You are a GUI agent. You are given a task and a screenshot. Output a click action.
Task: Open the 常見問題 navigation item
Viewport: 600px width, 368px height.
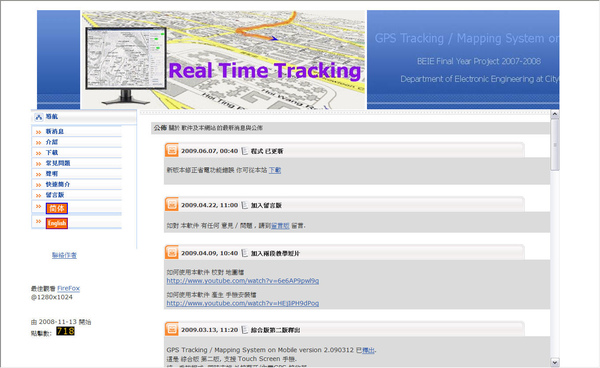point(58,163)
